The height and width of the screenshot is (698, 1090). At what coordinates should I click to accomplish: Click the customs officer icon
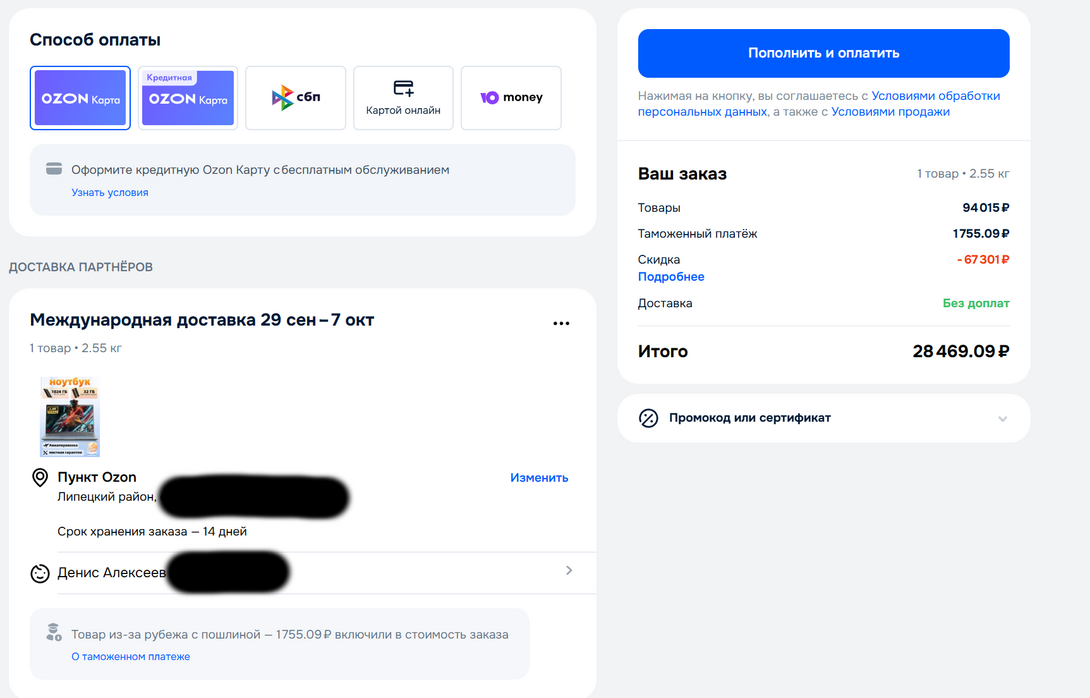(54, 633)
